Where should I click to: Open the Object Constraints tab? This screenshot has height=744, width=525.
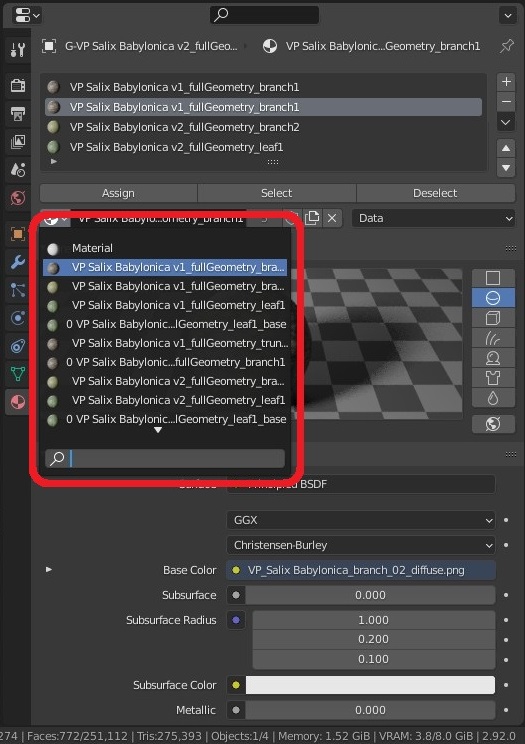coord(18,346)
